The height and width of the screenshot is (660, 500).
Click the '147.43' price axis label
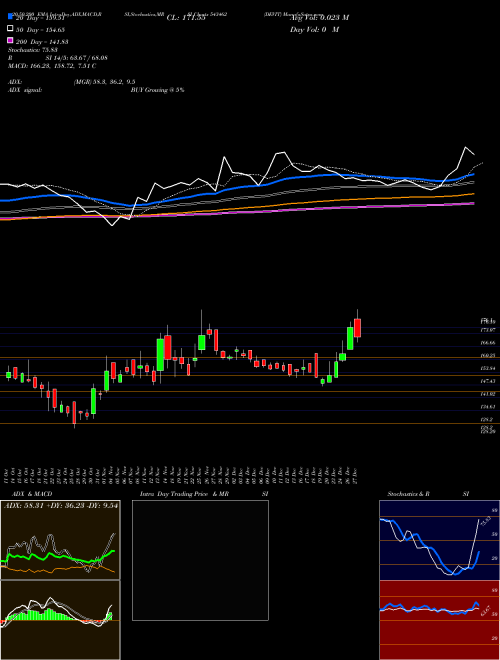(488, 381)
